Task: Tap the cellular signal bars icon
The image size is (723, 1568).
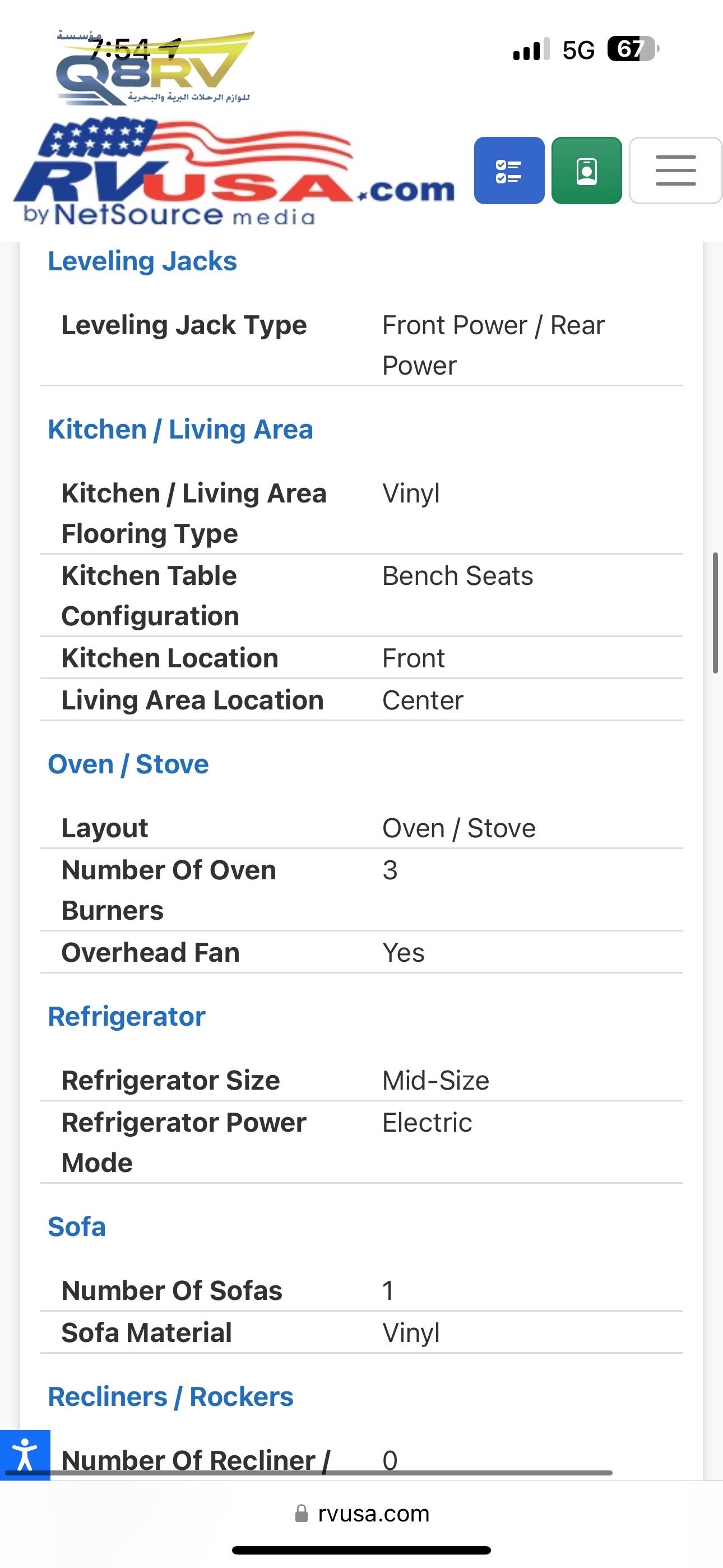Action: pos(531,49)
